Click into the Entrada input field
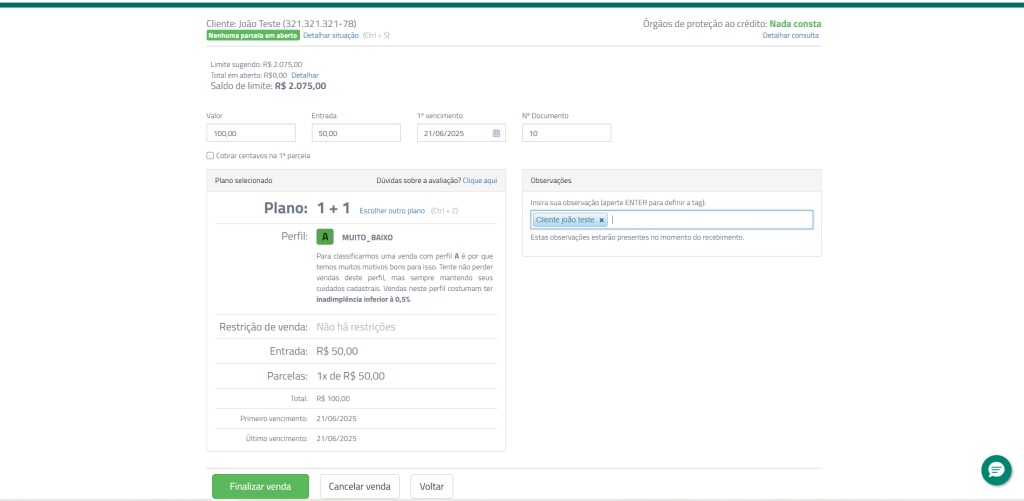Viewport: 1024px width, 501px height. tap(356, 133)
